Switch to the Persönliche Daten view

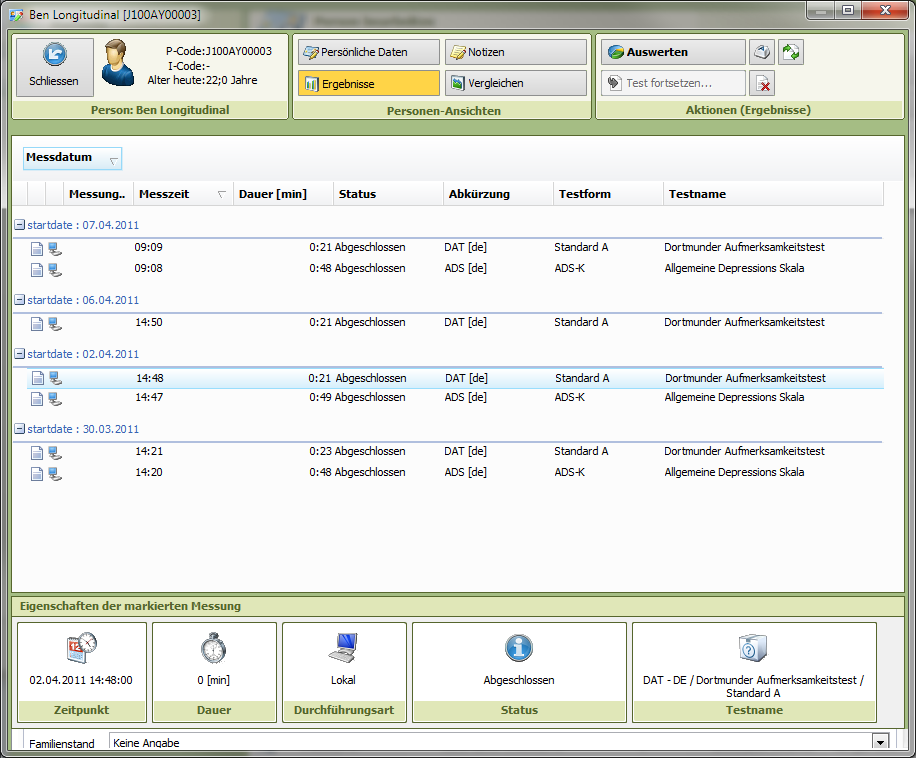click(368, 52)
